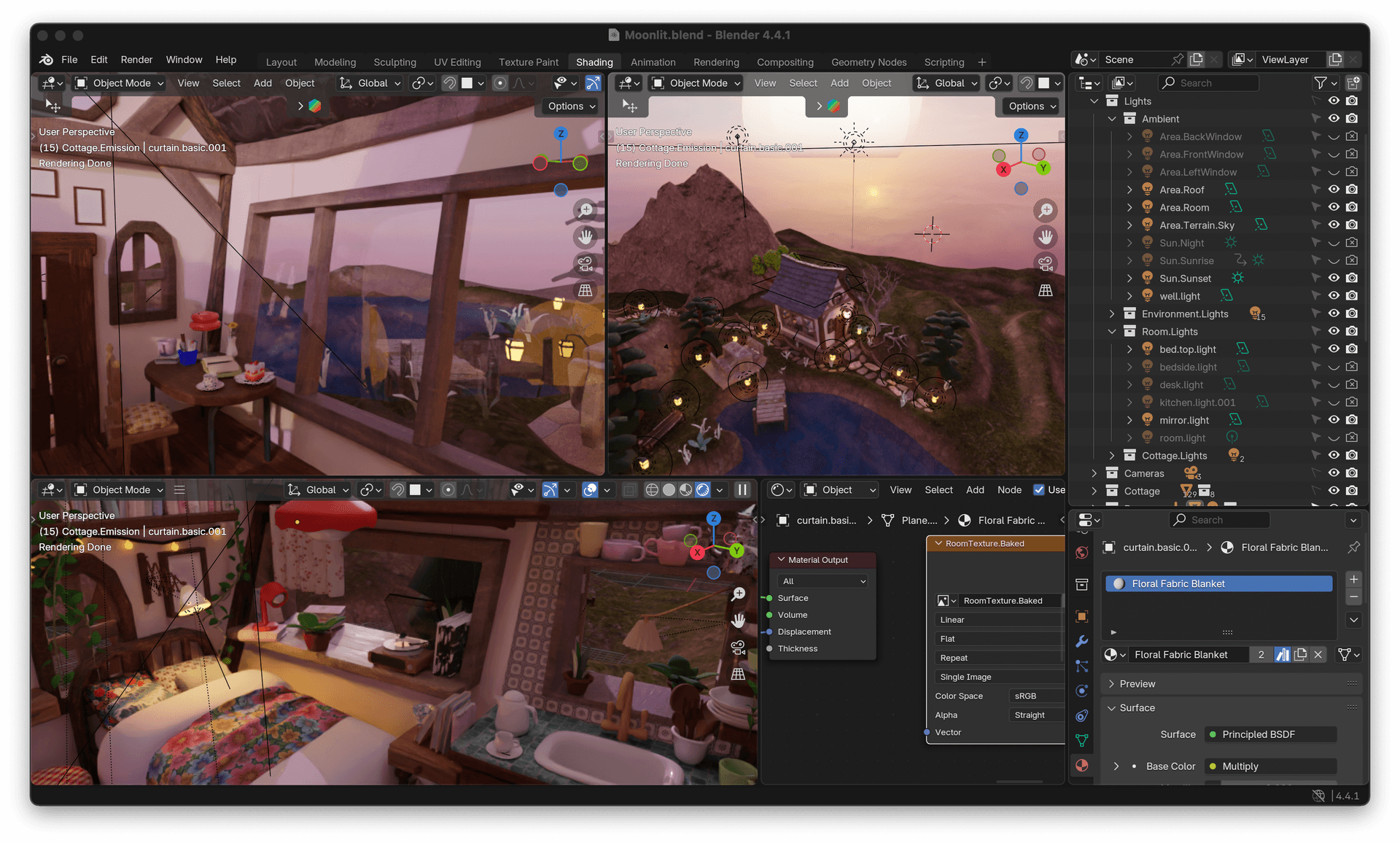Viewport: 1400px width, 843px height.
Task: Click the red X axis on top-right gizmo
Action: [x=1004, y=169]
